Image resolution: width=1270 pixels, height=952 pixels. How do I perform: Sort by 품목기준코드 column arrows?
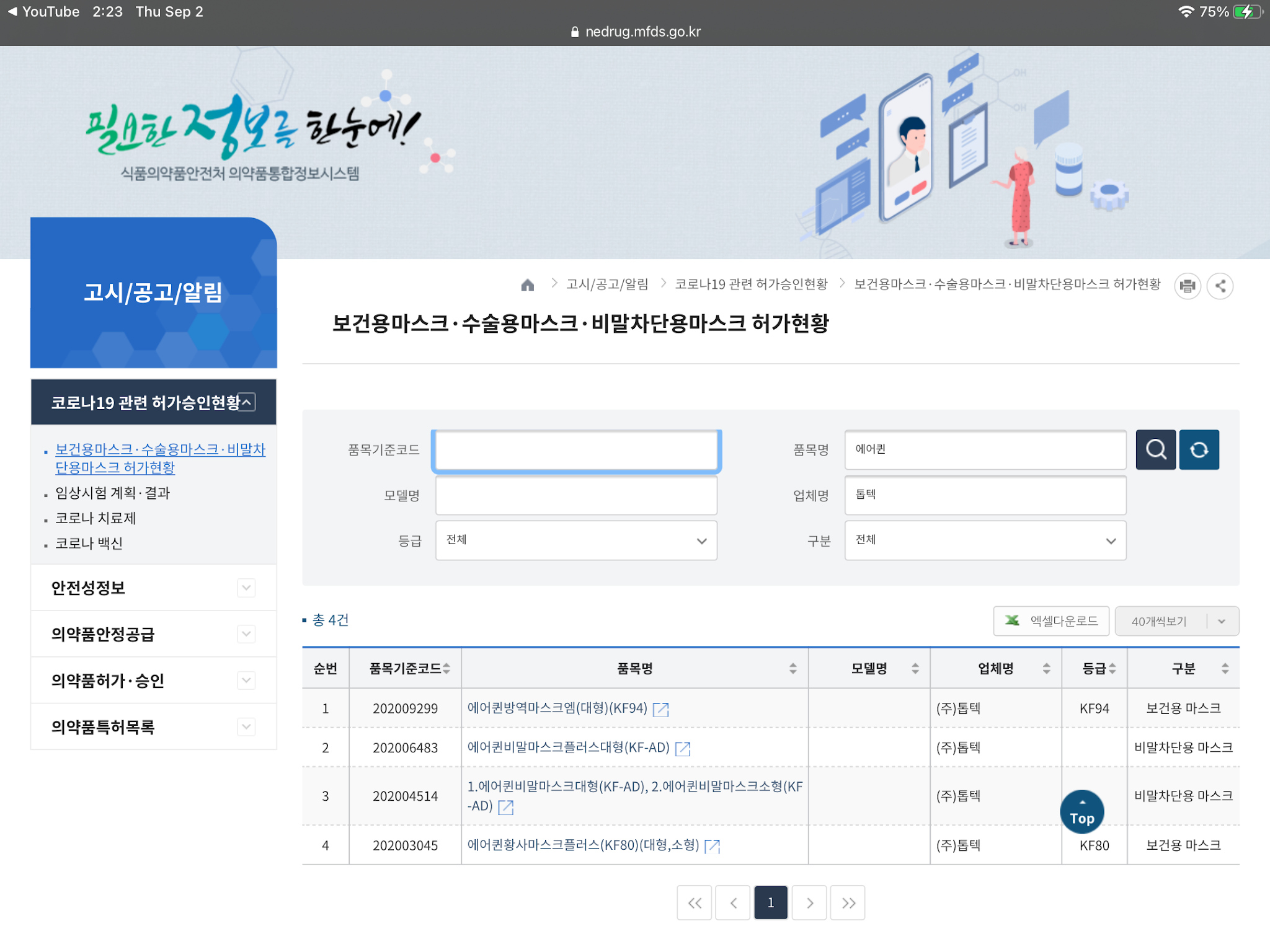[x=446, y=669]
